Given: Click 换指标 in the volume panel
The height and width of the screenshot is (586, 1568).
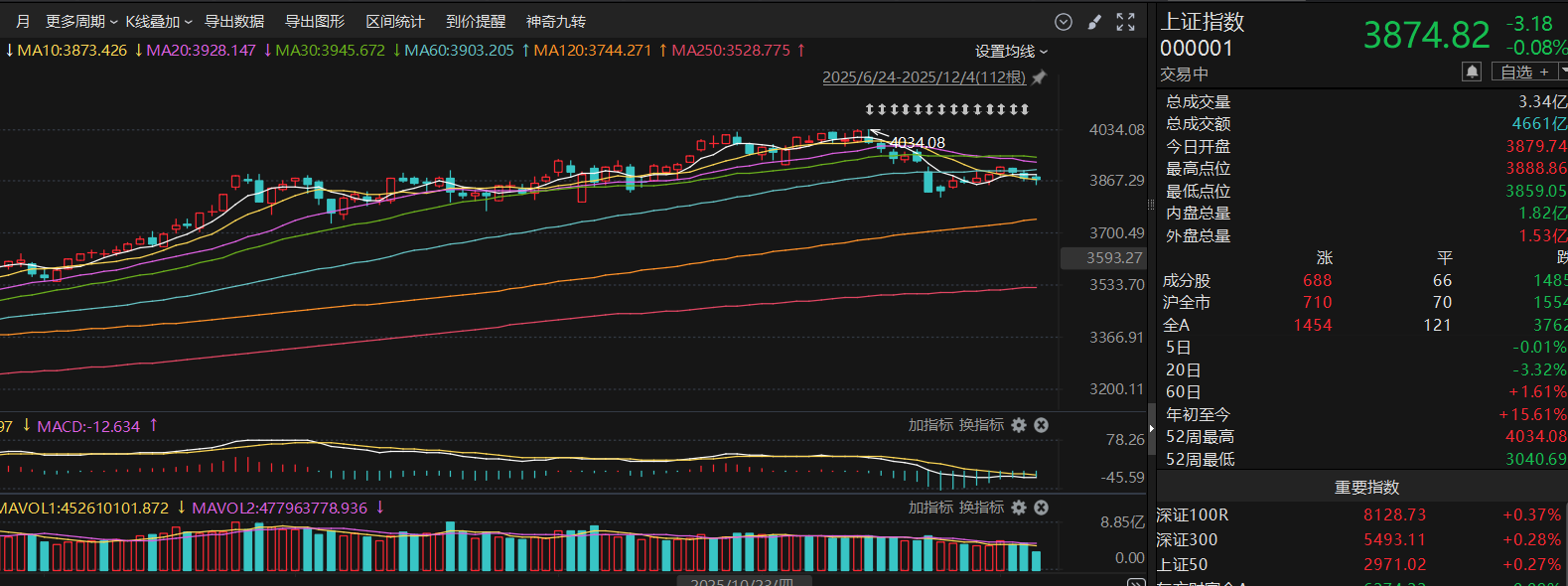Looking at the screenshot, I should coord(981,508).
